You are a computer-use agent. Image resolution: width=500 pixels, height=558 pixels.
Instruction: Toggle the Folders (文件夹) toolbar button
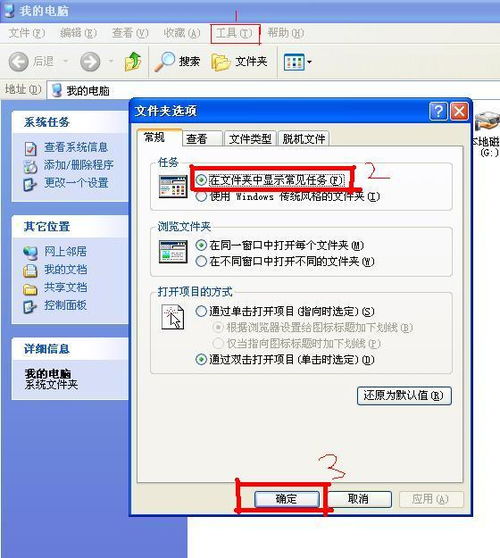[x=239, y=62]
